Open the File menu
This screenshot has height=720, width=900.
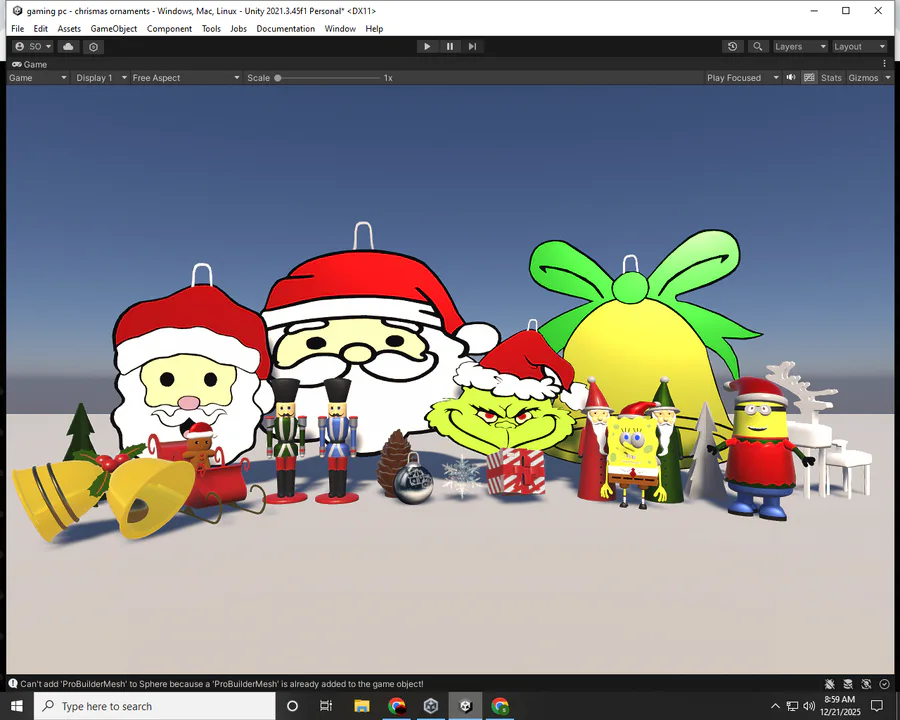(x=18, y=29)
